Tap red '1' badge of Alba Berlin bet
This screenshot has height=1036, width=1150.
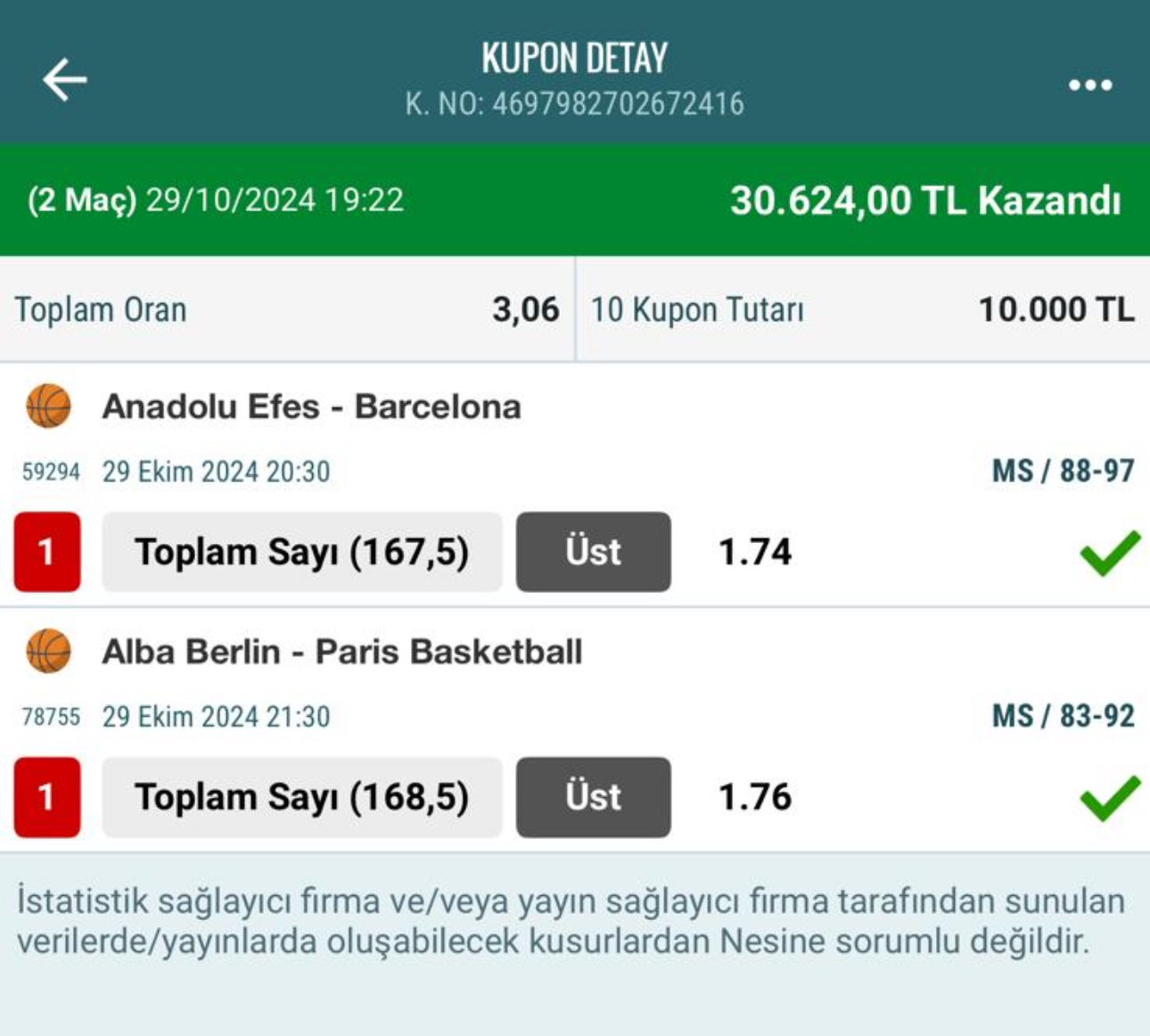(47, 797)
